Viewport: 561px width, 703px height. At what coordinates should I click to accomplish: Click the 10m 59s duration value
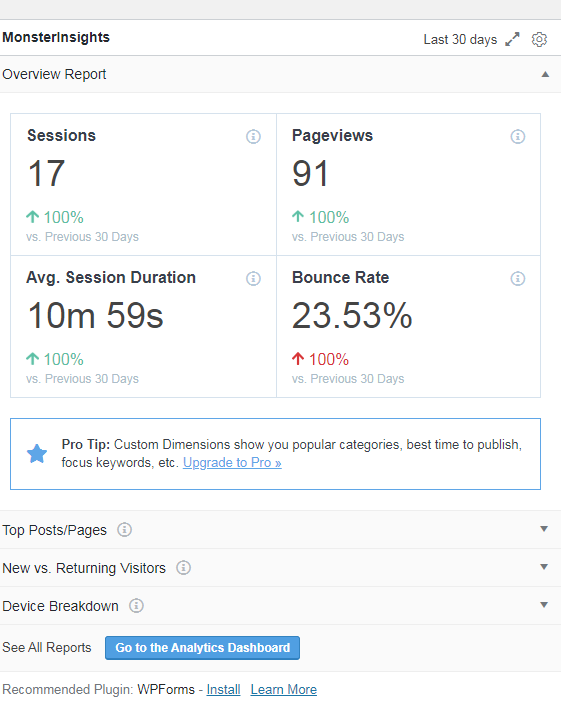[96, 315]
